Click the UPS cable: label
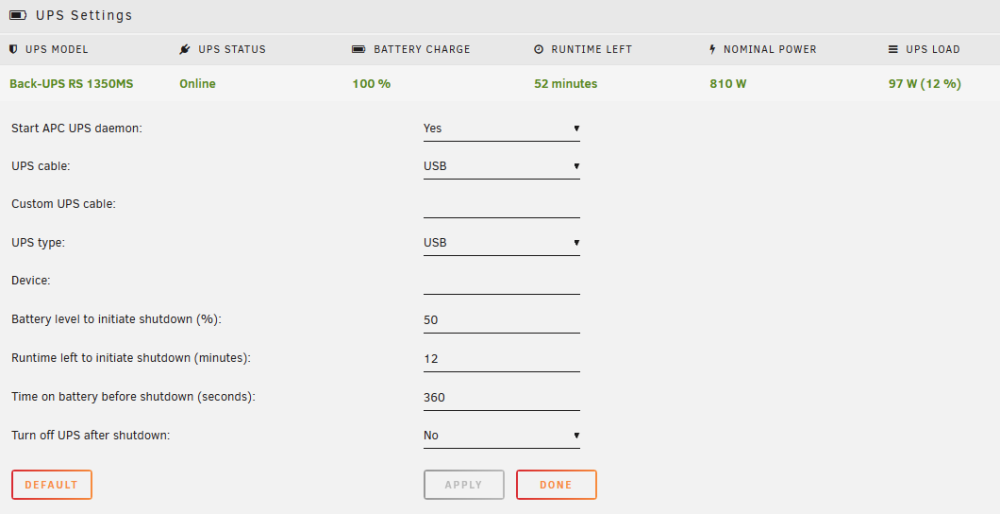The height and width of the screenshot is (514, 1000). tap(41, 166)
